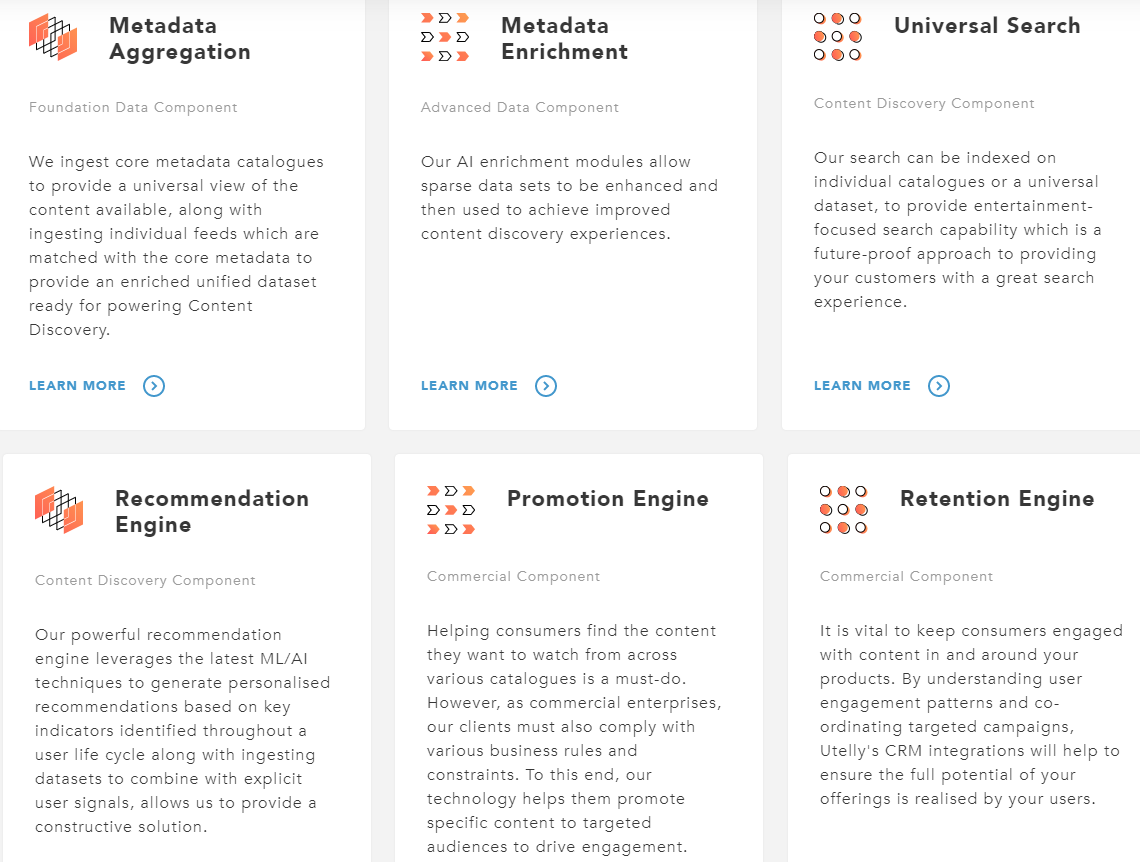The height and width of the screenshot is (862, 1140).
Task: Click the Advanced Data Component label
Action: 520,108
